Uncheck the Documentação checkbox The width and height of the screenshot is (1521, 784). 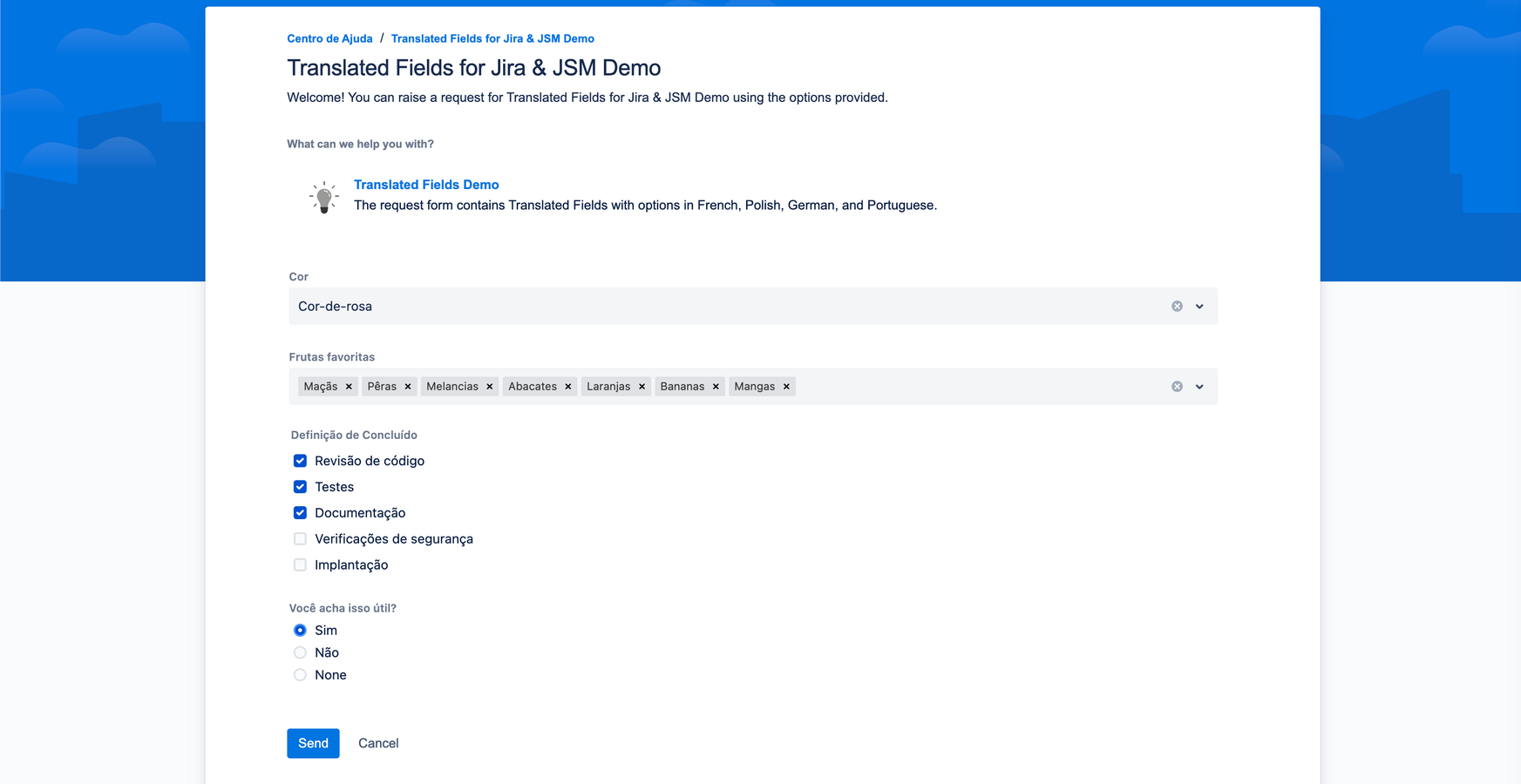tap(300, 513)
